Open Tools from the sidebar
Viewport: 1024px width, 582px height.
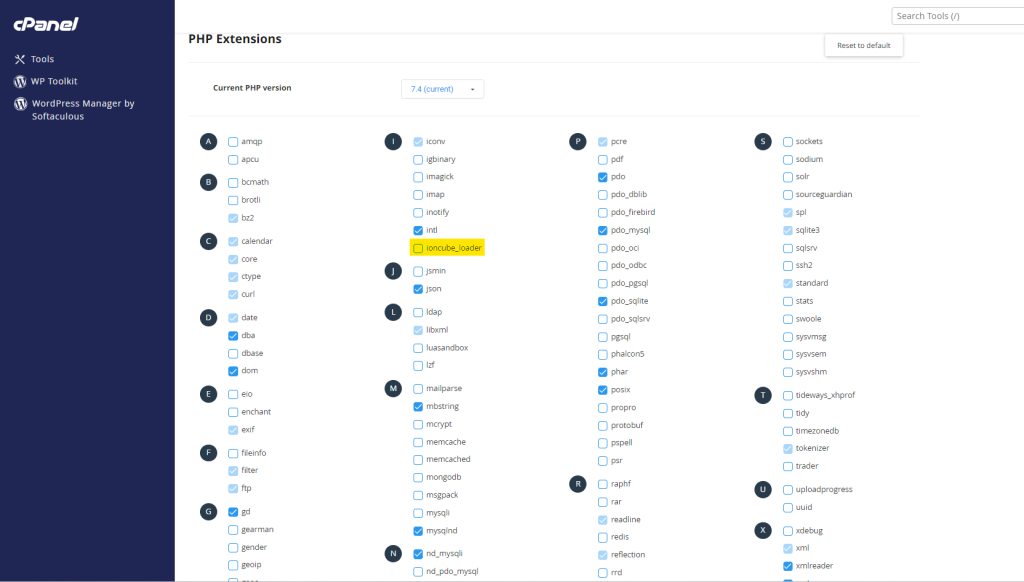[42, 59]
